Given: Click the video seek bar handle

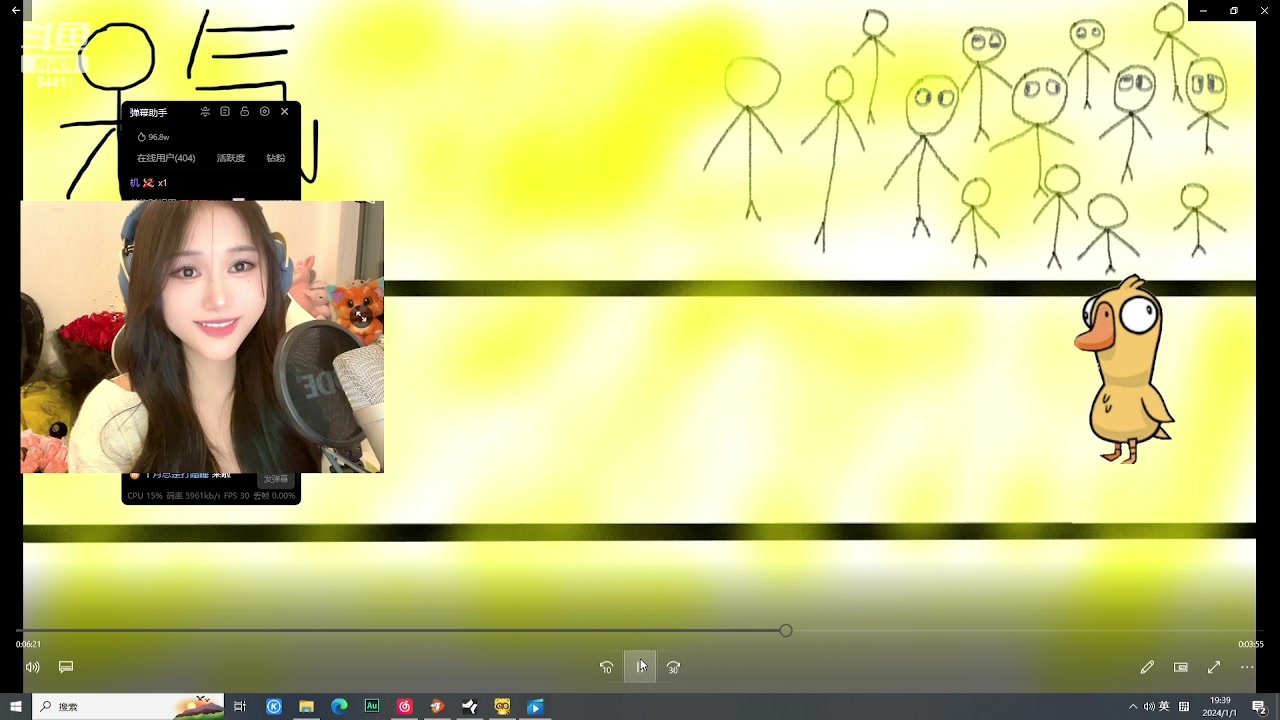Looking at the screenshot, I should (786, 631).
